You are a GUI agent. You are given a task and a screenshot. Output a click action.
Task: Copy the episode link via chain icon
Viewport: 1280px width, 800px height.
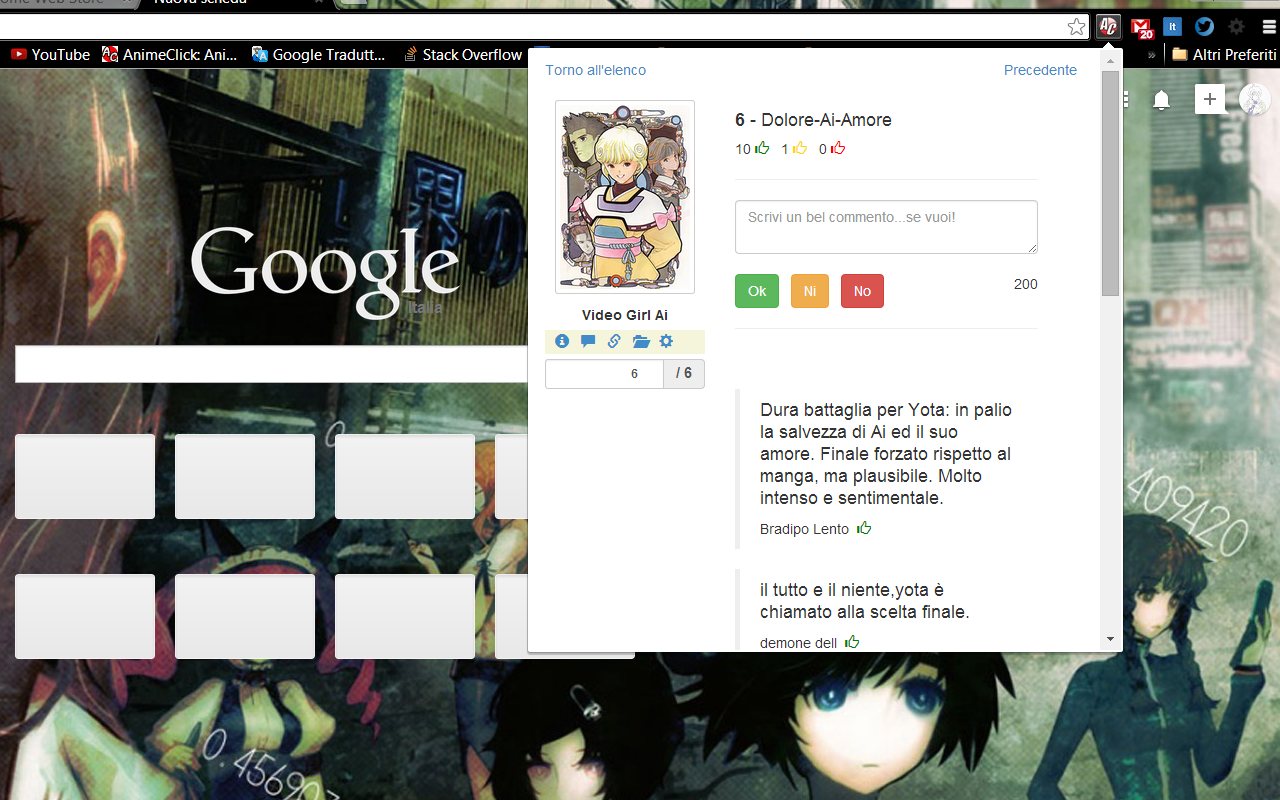613,341
